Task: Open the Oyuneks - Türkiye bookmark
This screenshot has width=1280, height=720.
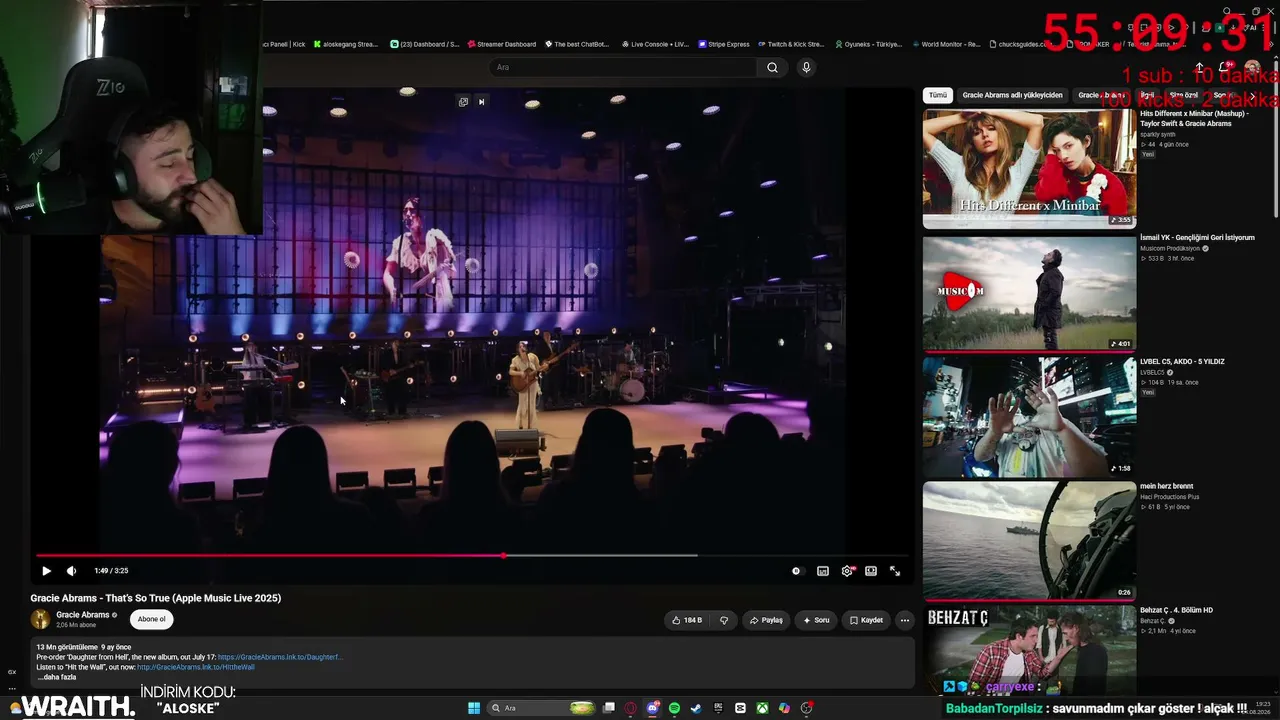Action: (868, 44)
